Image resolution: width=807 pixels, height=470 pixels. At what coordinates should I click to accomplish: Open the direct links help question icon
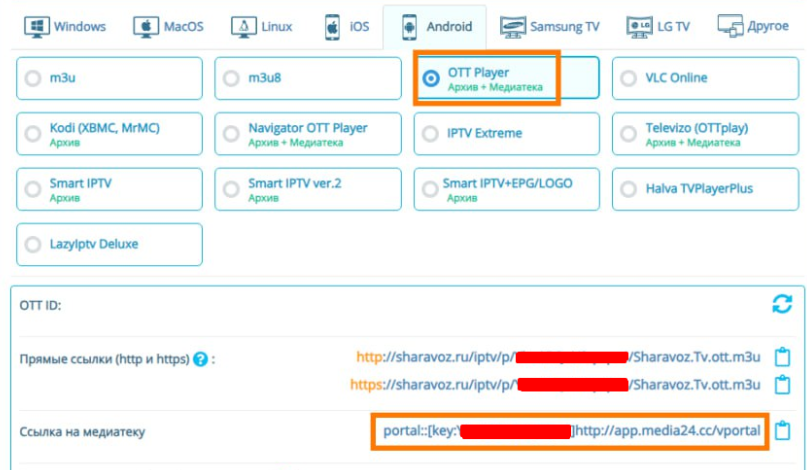(x=200, y=359)
